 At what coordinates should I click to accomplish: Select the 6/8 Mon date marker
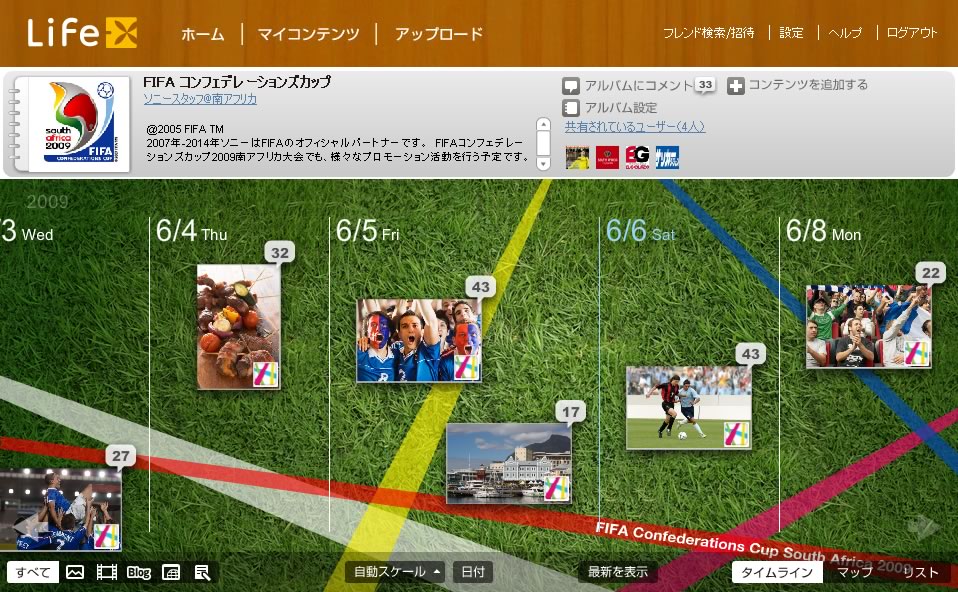823,232
